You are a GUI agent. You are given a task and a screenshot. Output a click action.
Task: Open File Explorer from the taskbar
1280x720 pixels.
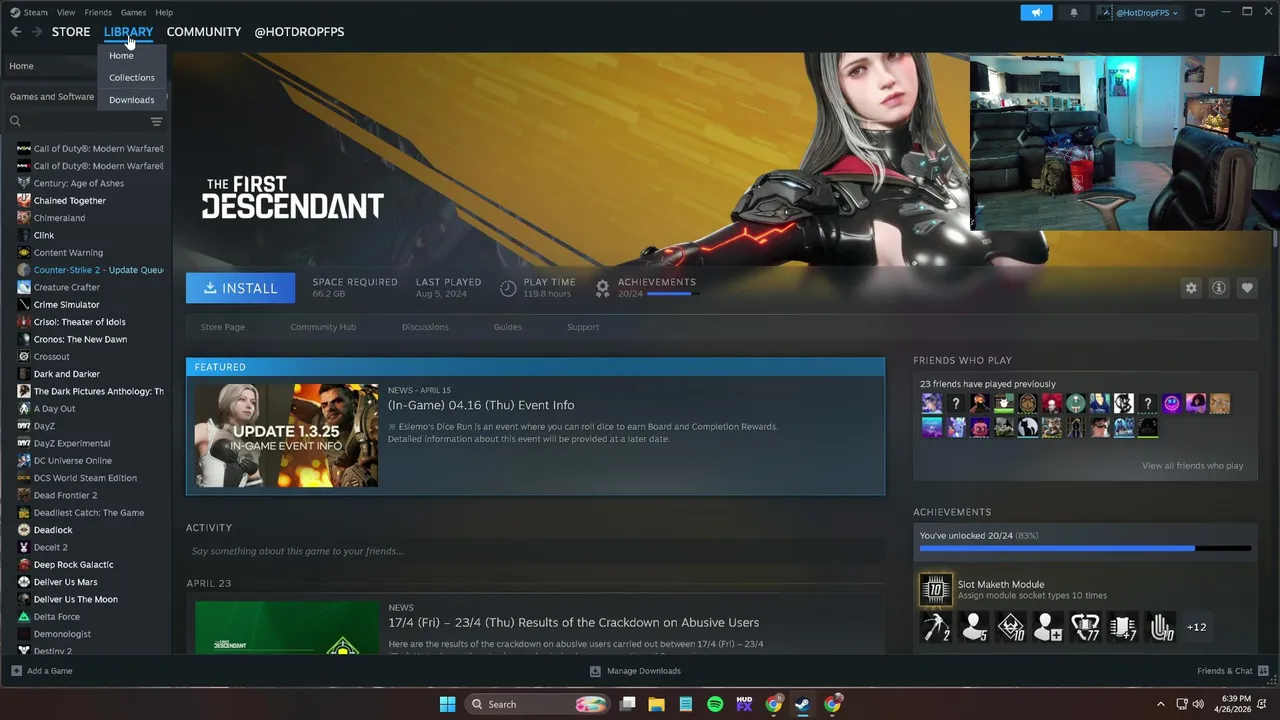657,704
